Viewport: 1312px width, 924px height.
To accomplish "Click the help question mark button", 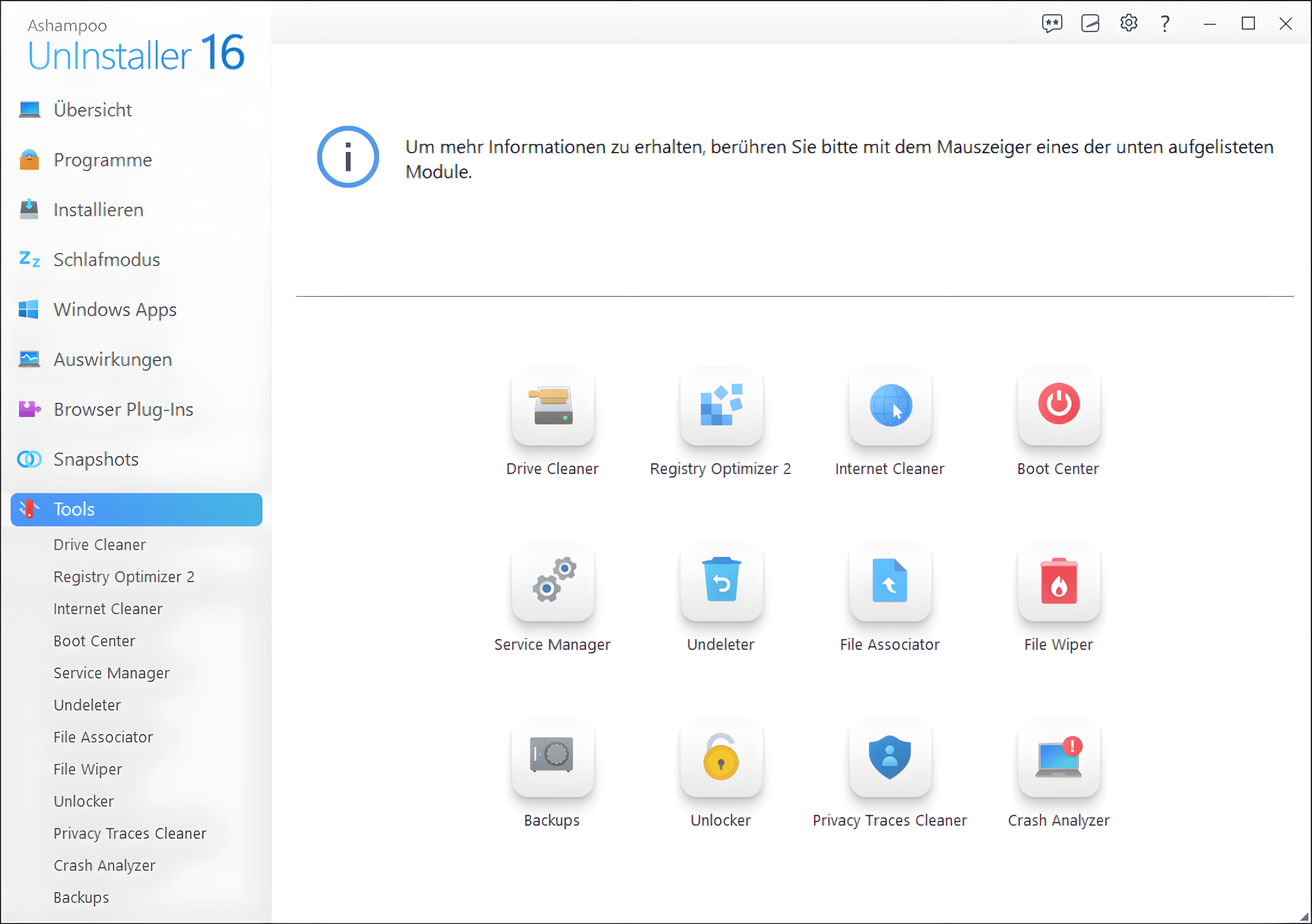I will [x=1165, y=23].
